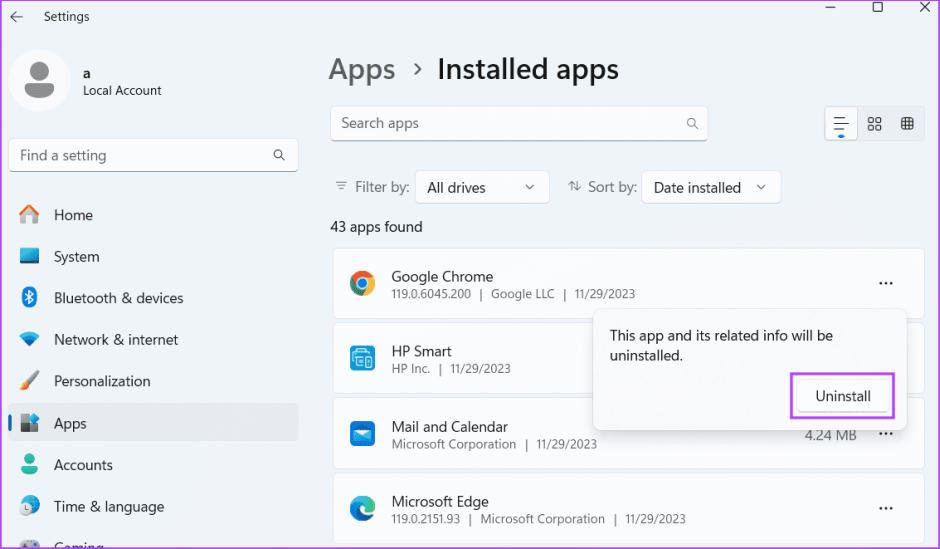
Task: Open Network & internet settings
Action: click(x=116, y=340)
